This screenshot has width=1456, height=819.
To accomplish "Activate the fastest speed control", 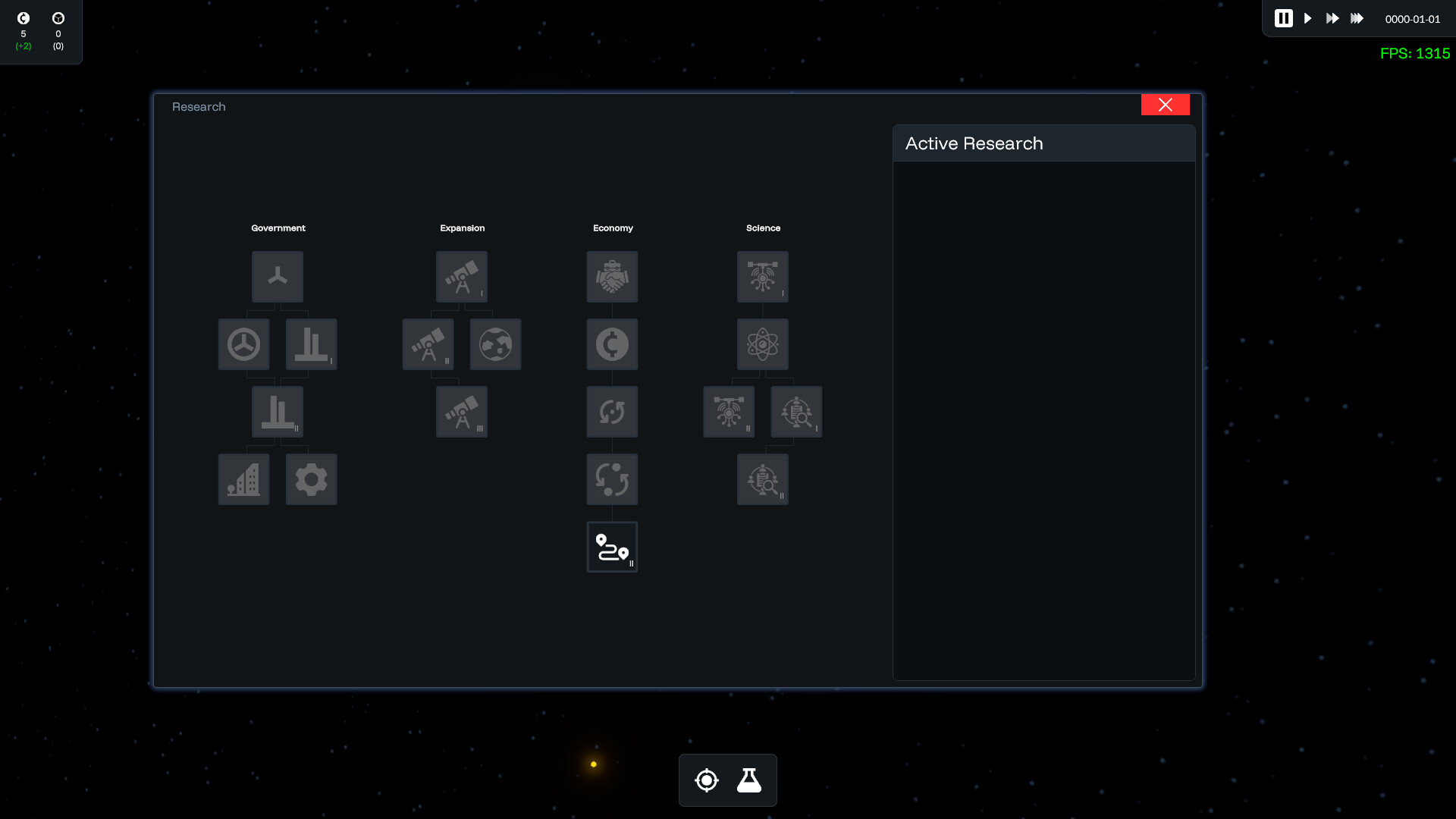I will tap(1357, 18).
